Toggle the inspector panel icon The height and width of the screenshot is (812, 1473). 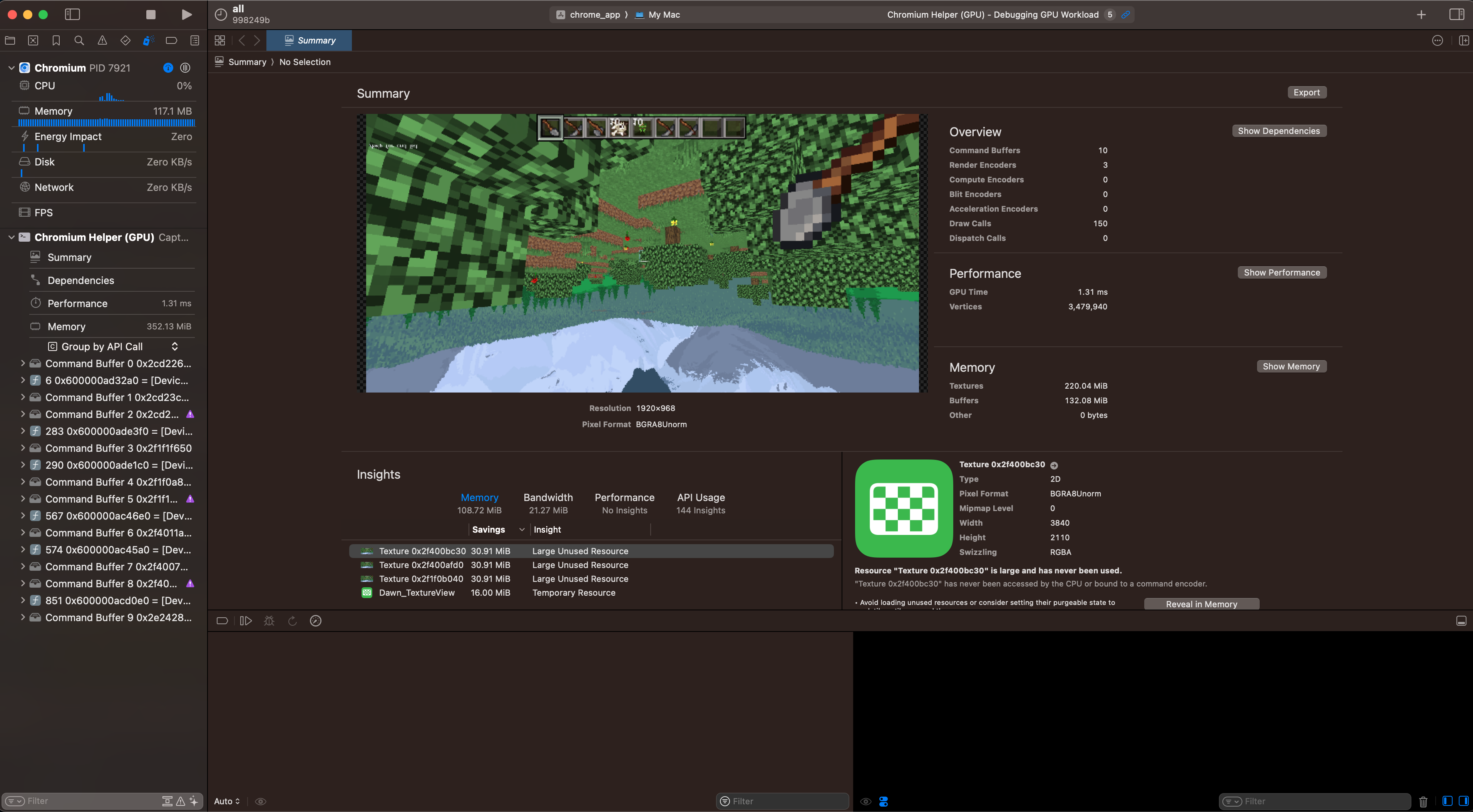pyautogui.click(x=1456, y=14)
